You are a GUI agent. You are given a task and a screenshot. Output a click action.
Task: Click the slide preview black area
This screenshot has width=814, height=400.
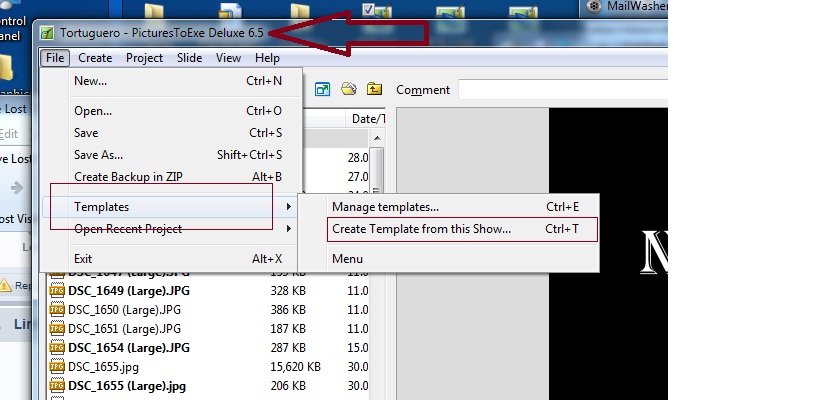pyautogui.click(x=608, y=254)
